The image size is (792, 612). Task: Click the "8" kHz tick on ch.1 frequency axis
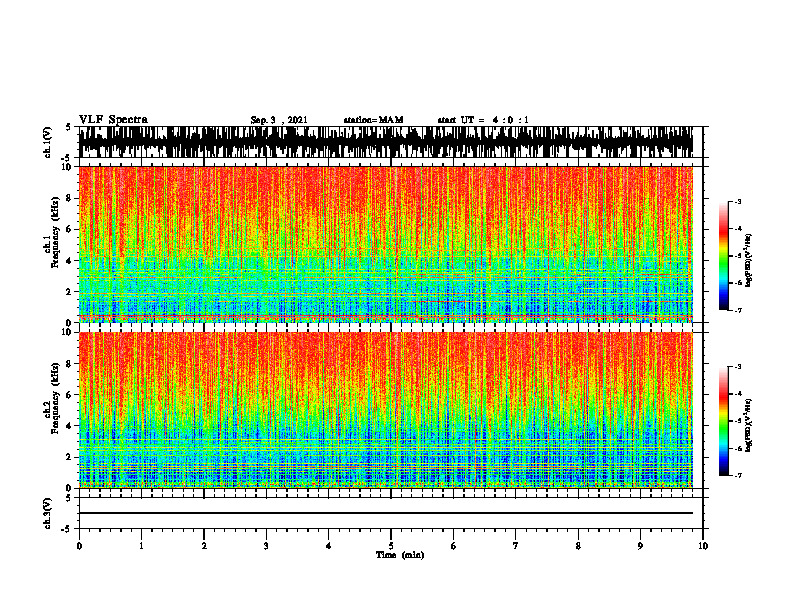click(x=70, y=198)
